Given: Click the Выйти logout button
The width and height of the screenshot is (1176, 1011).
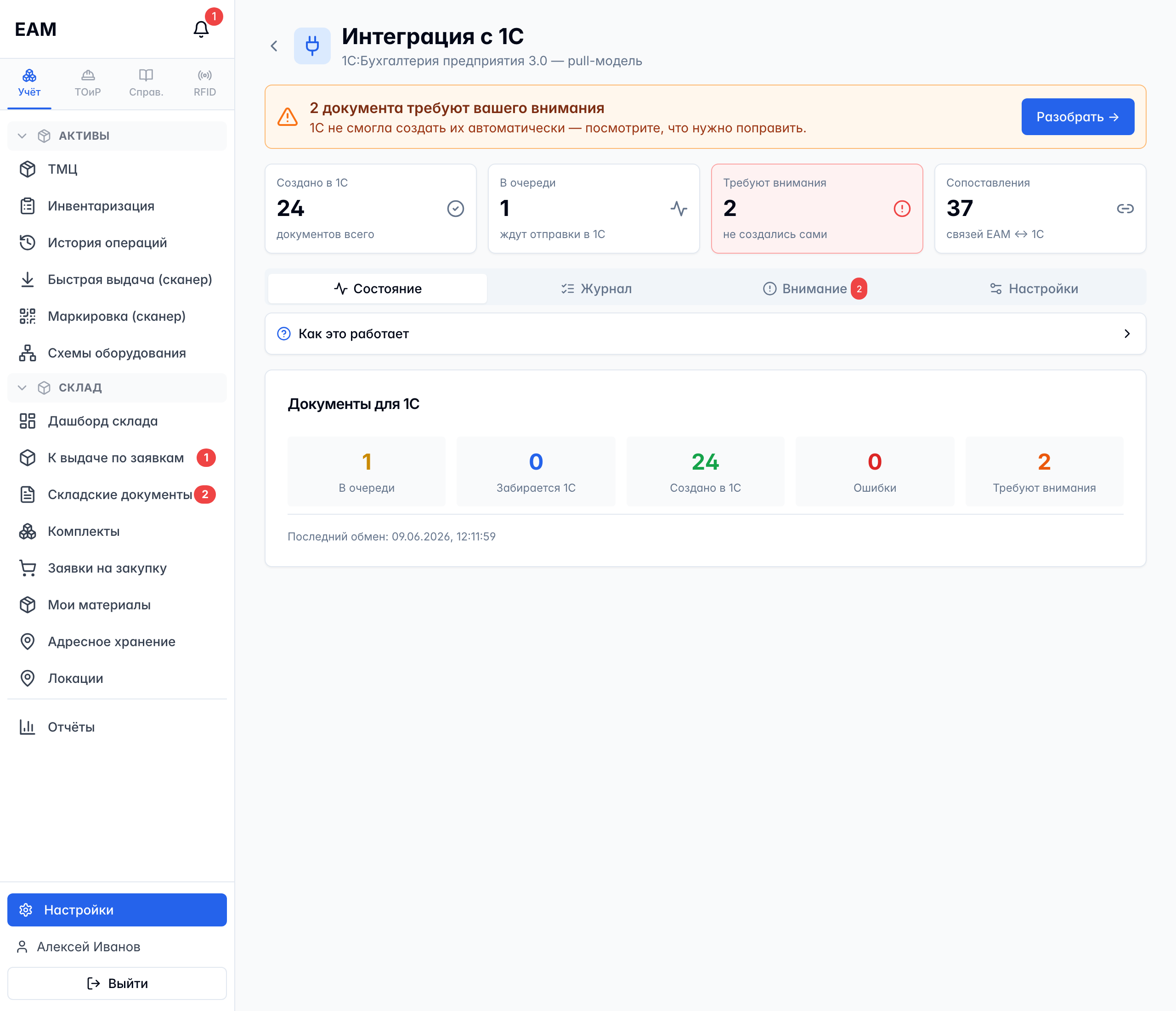Looking at the screenshot, I should (x=117, y=984).
